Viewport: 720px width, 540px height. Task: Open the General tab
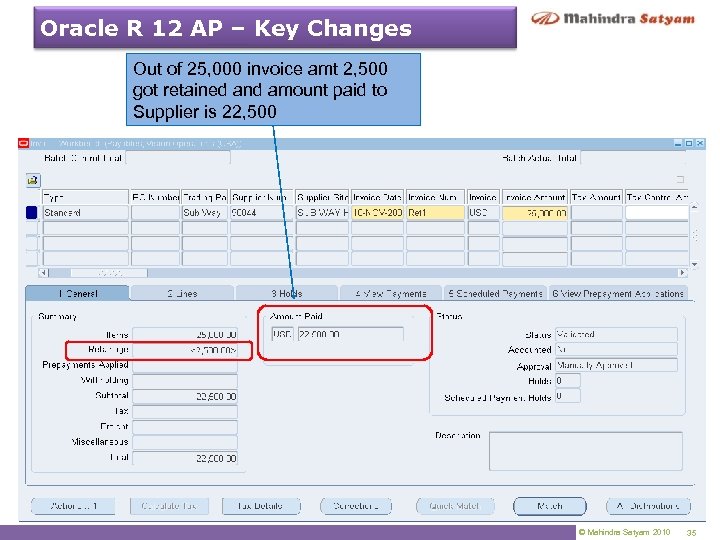coord(78,293)
